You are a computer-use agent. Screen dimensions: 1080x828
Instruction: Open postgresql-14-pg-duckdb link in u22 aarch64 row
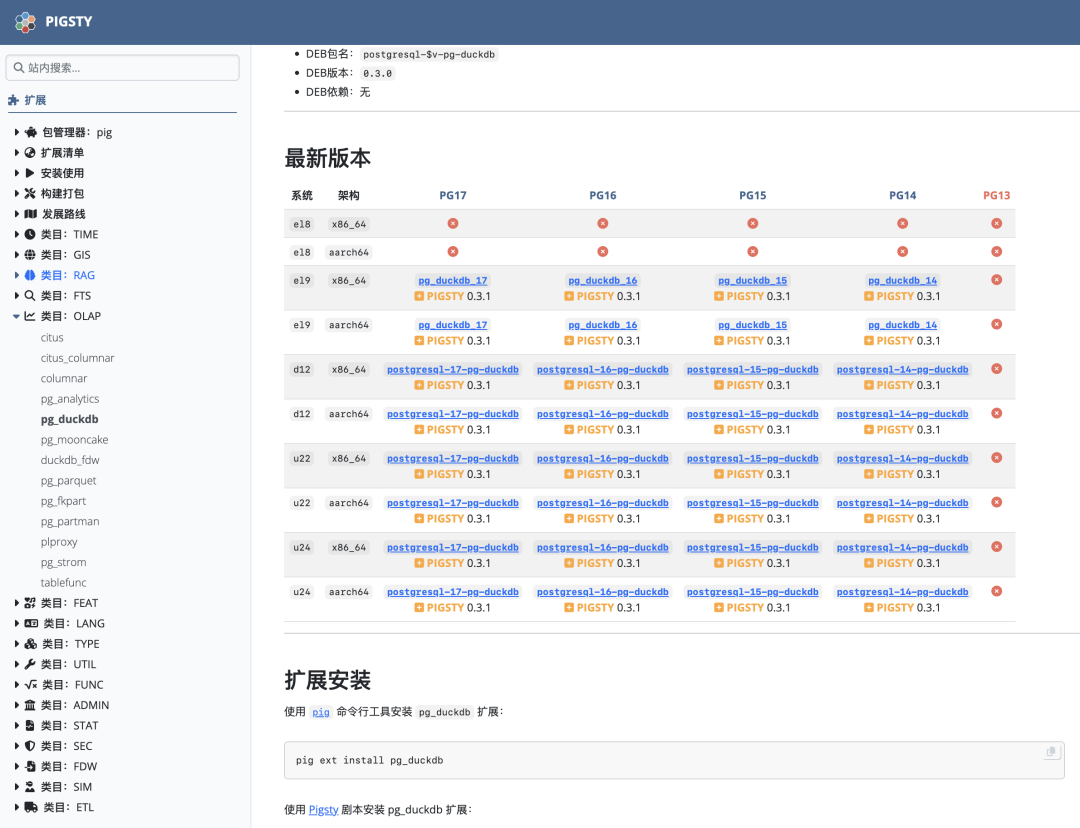click(x=902, y=503)
